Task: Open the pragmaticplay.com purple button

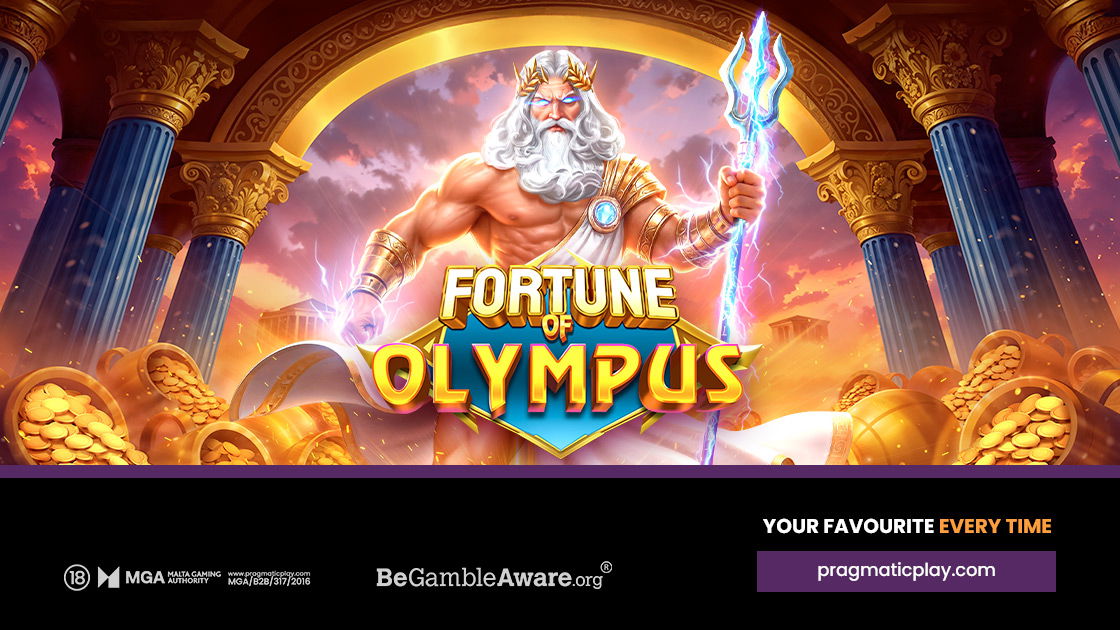Action: (x=906, y=571)
